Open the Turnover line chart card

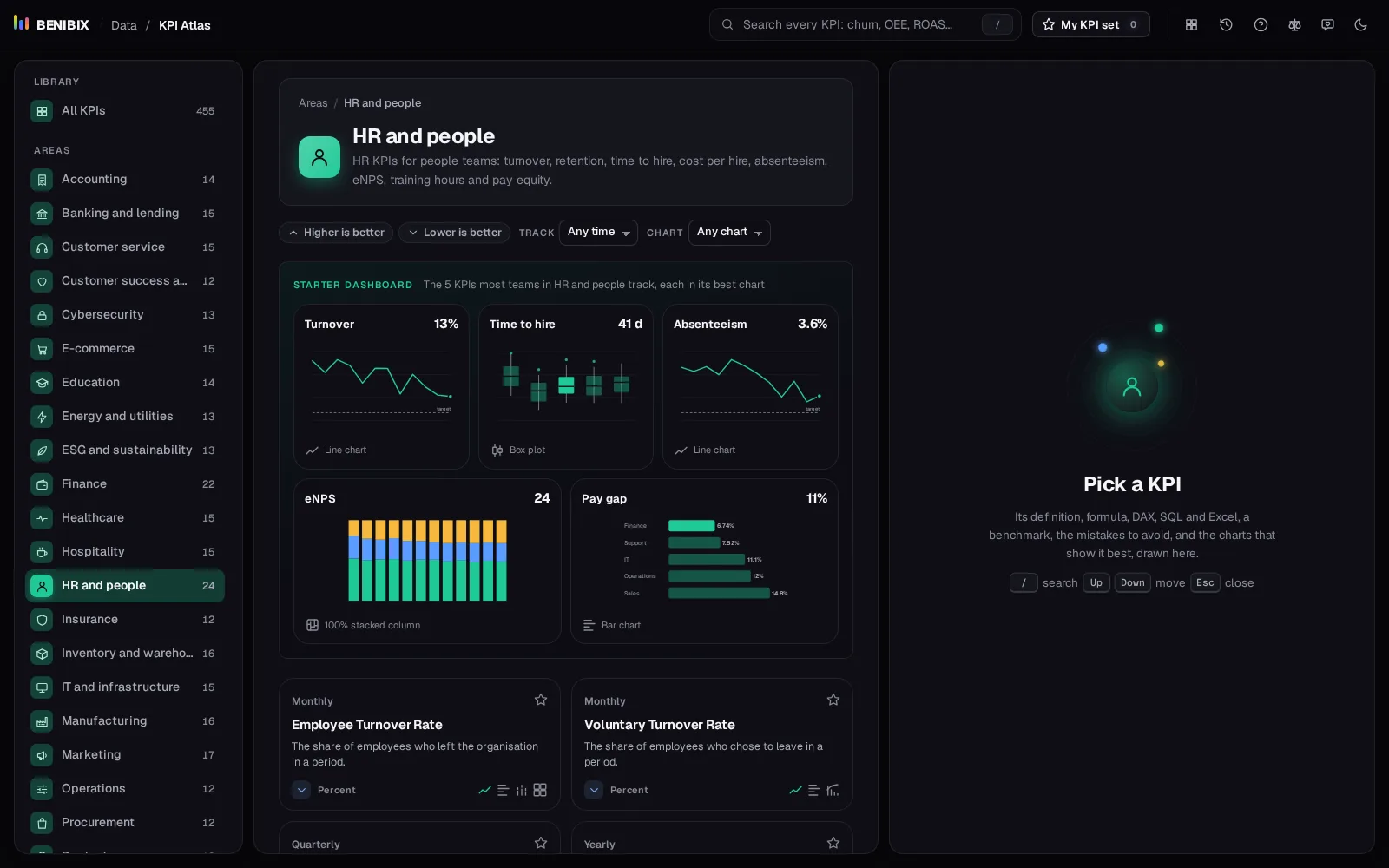click(381, 386)
